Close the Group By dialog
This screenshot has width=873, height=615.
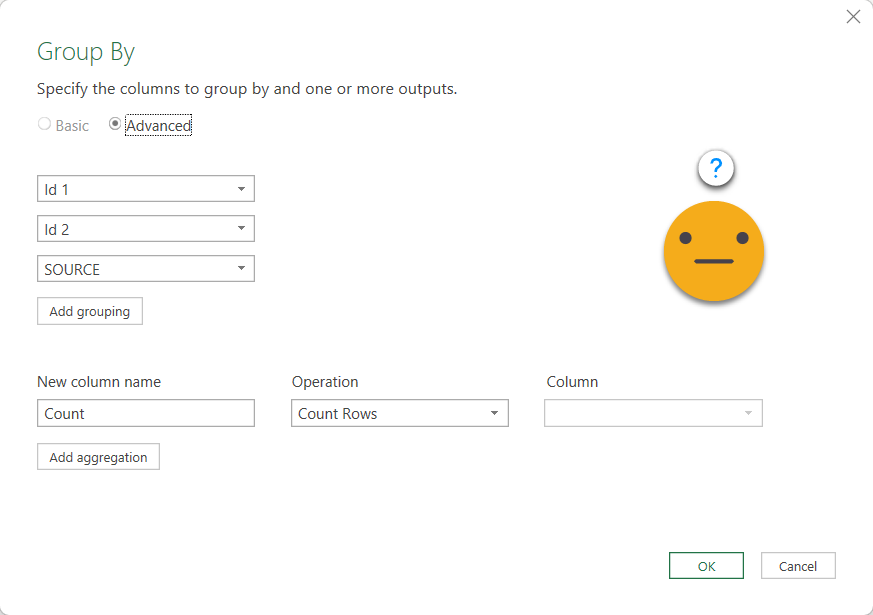coord(853,17)
